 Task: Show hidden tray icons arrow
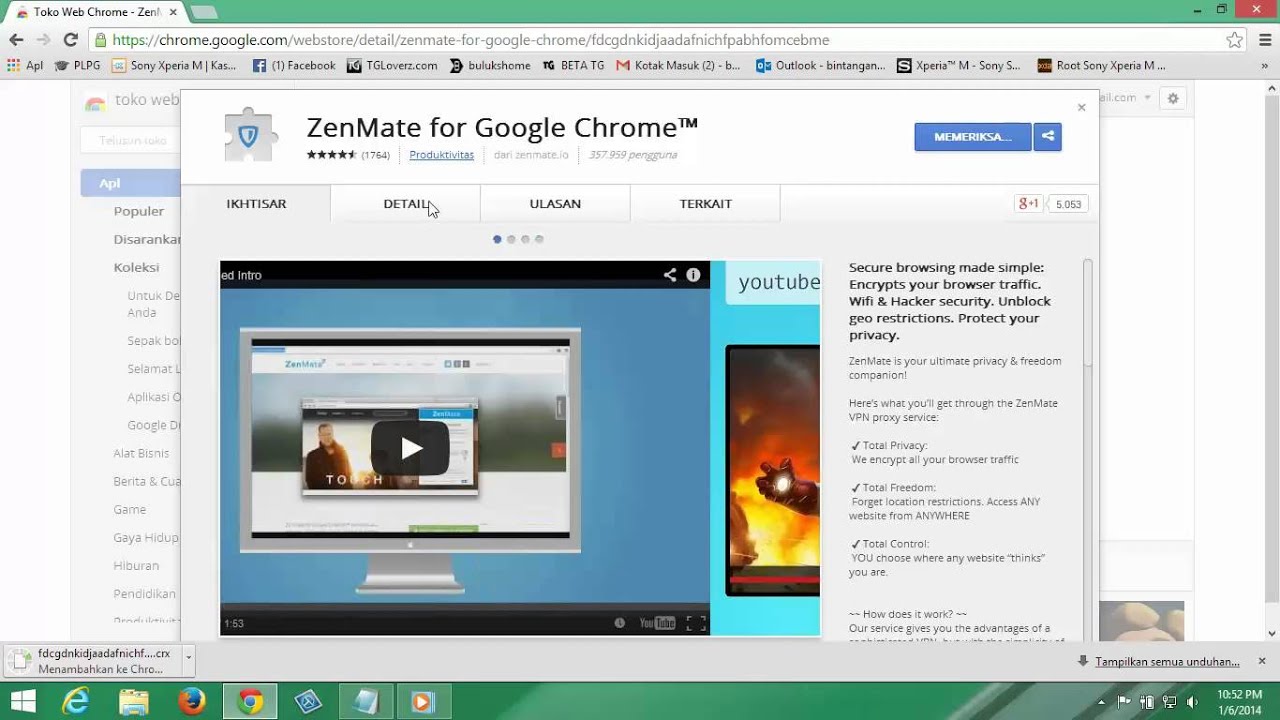click(1102, 702)
